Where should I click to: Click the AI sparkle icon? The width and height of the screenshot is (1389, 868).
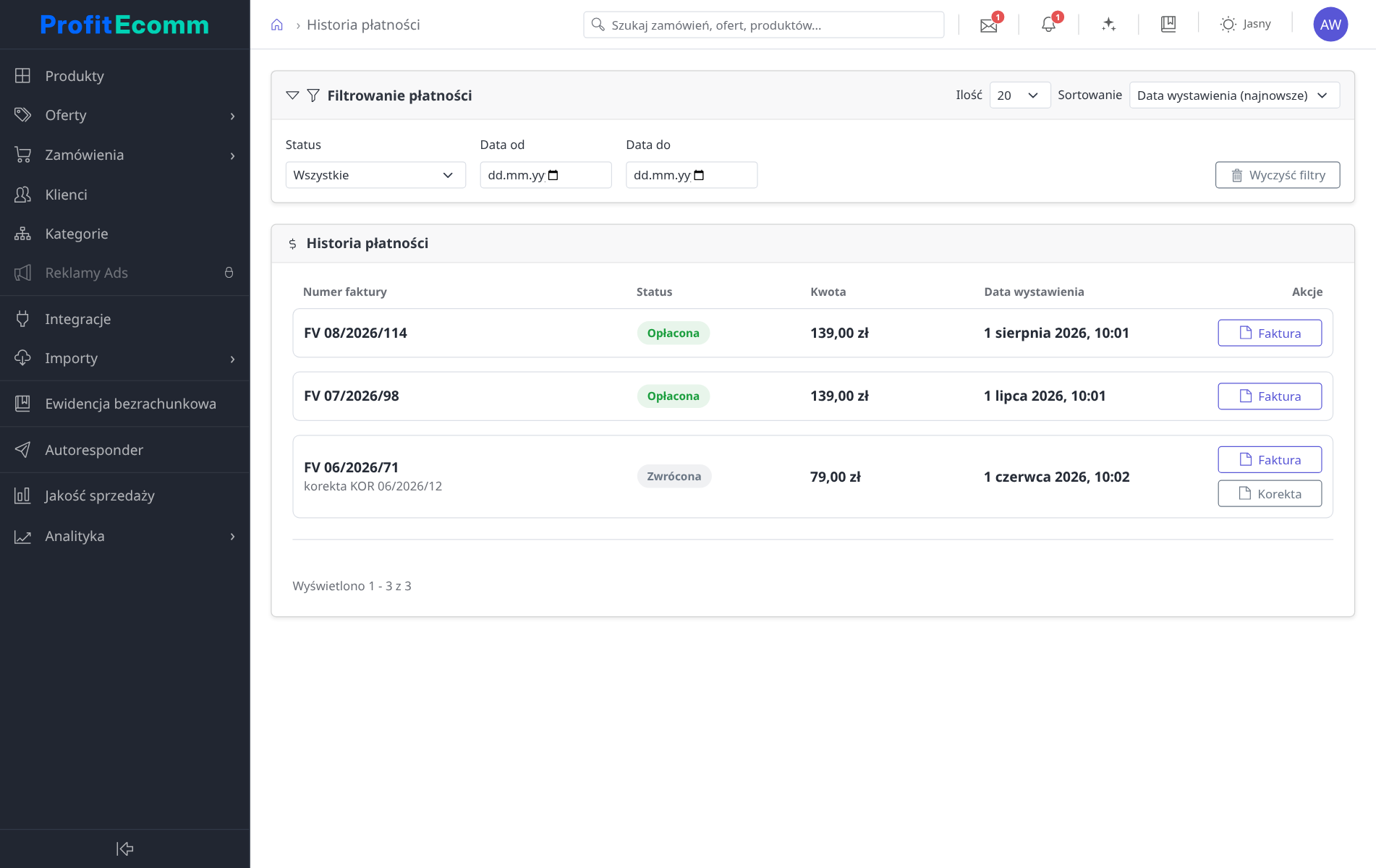[1108, 25]
